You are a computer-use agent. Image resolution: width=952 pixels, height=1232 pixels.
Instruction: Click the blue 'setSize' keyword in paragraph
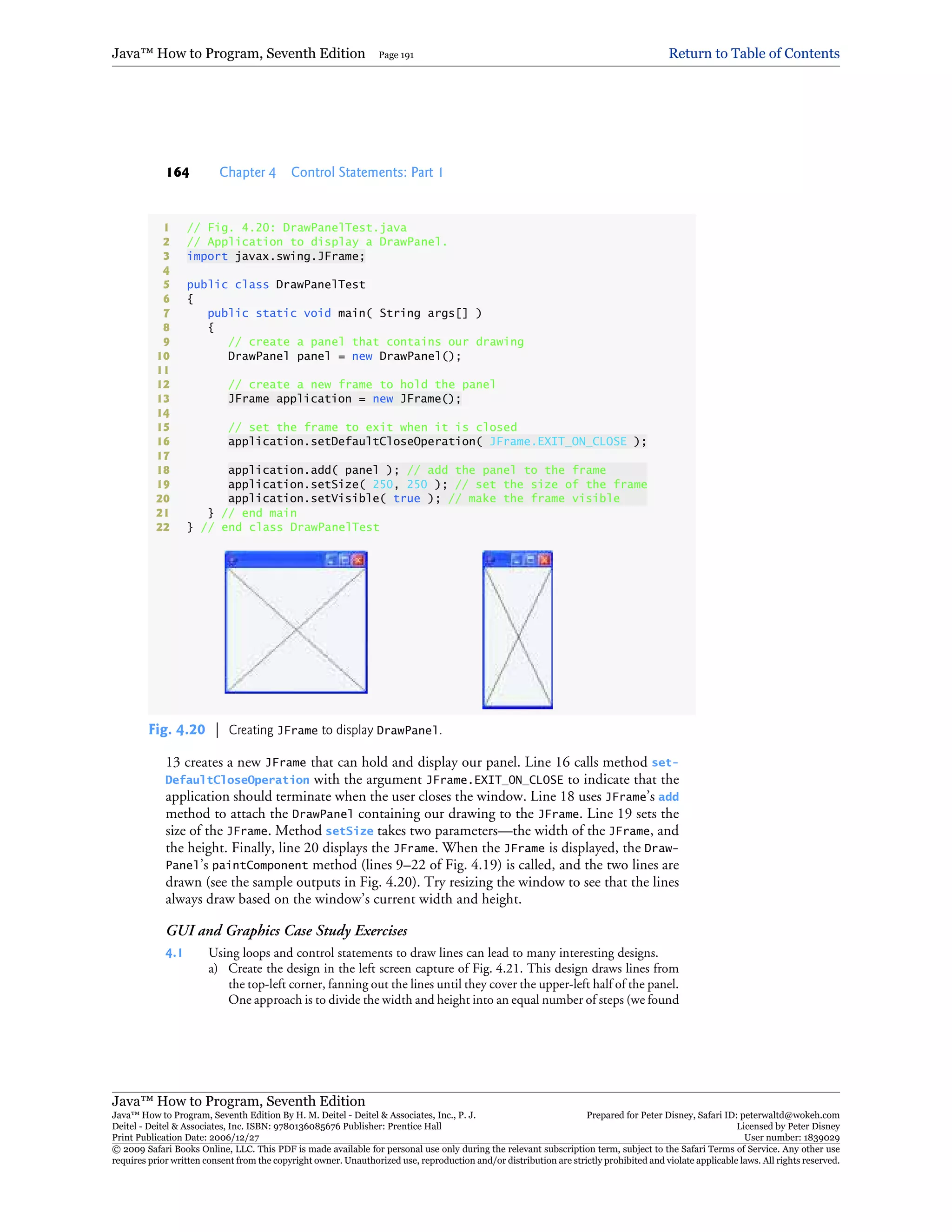(349, 831)
